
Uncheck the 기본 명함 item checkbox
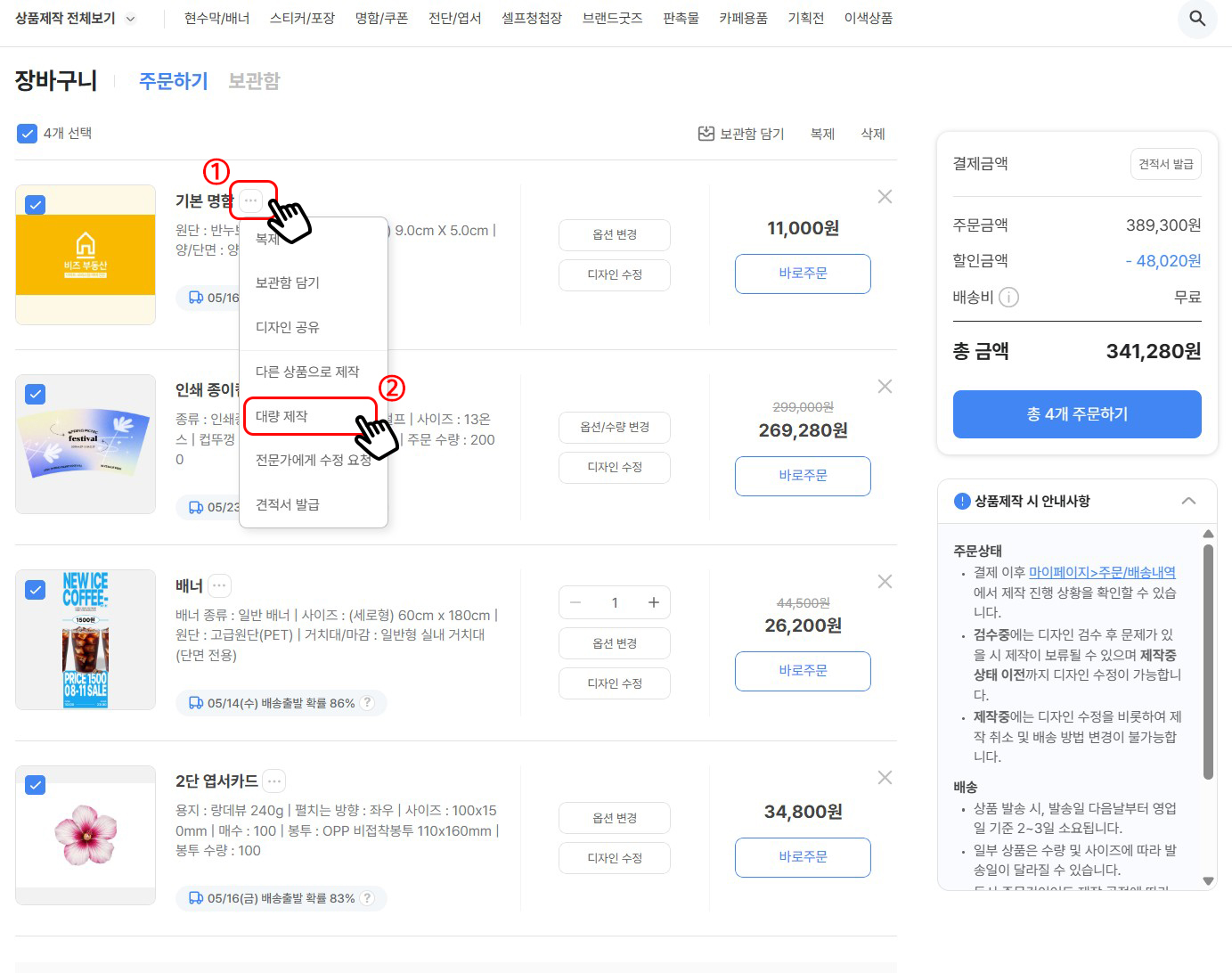35,205
